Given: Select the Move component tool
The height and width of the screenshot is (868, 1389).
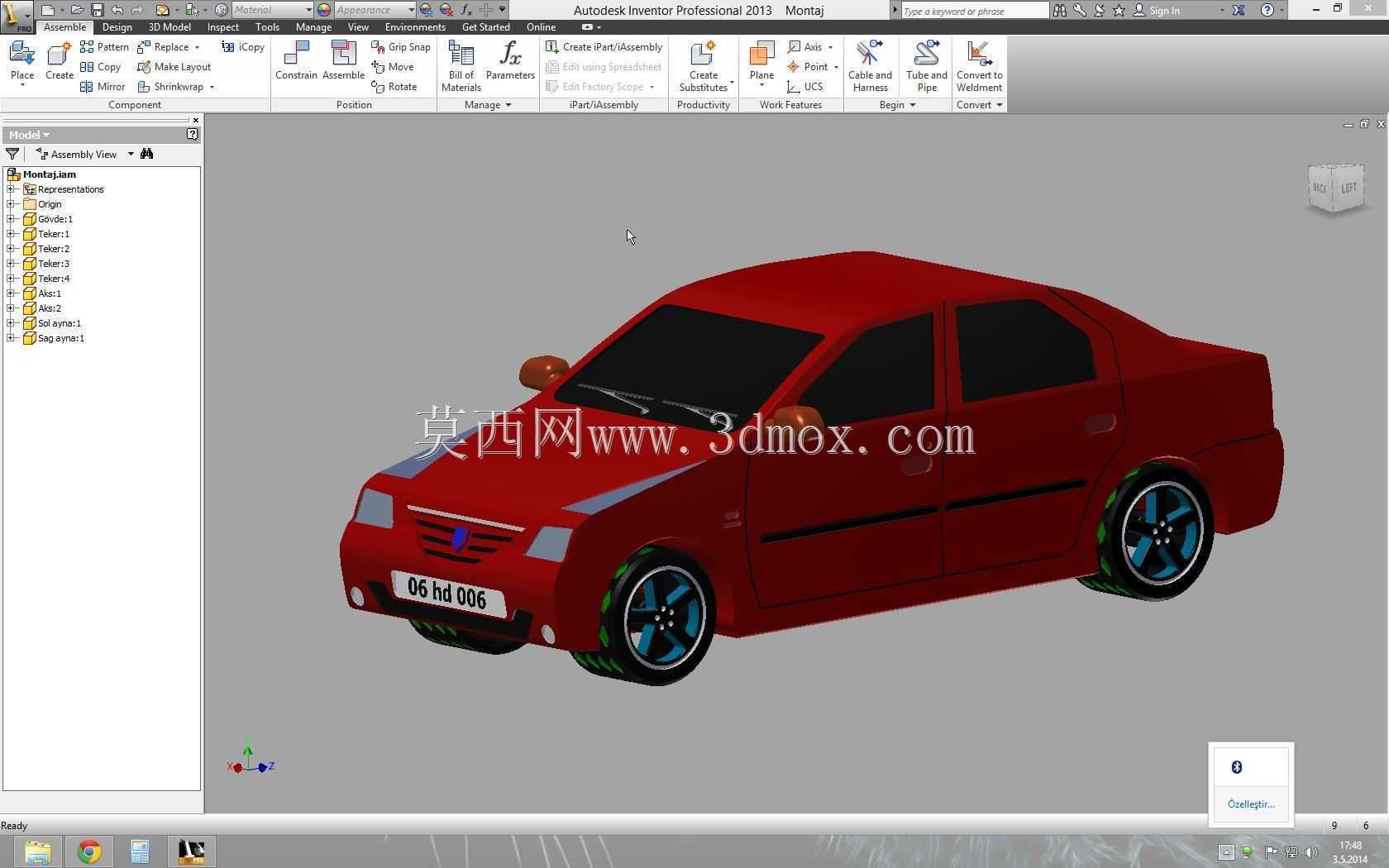Looking at the screenshot, I should [x=393, y=67].
